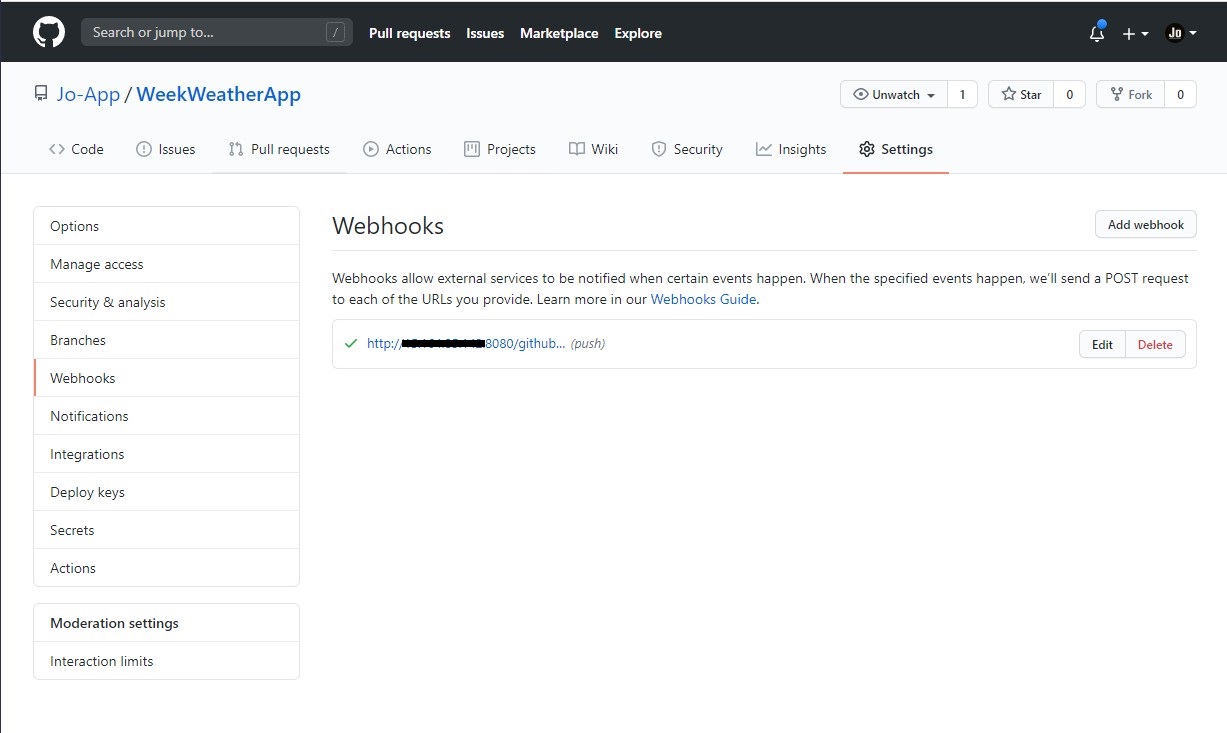
Task: Open the Settings tab
Action: coord(895,149)
